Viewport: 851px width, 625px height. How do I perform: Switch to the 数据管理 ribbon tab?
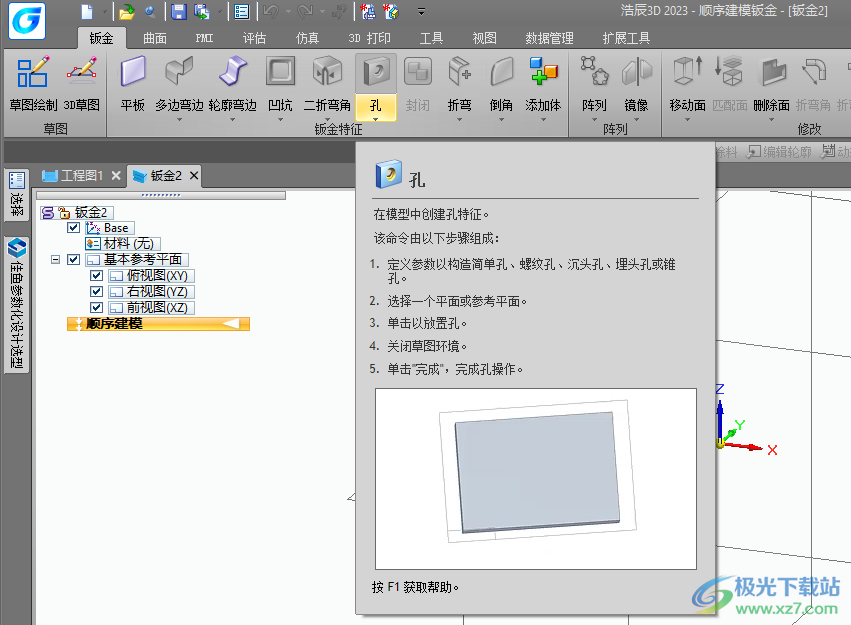pyautogui.click(x=549, y=38)
